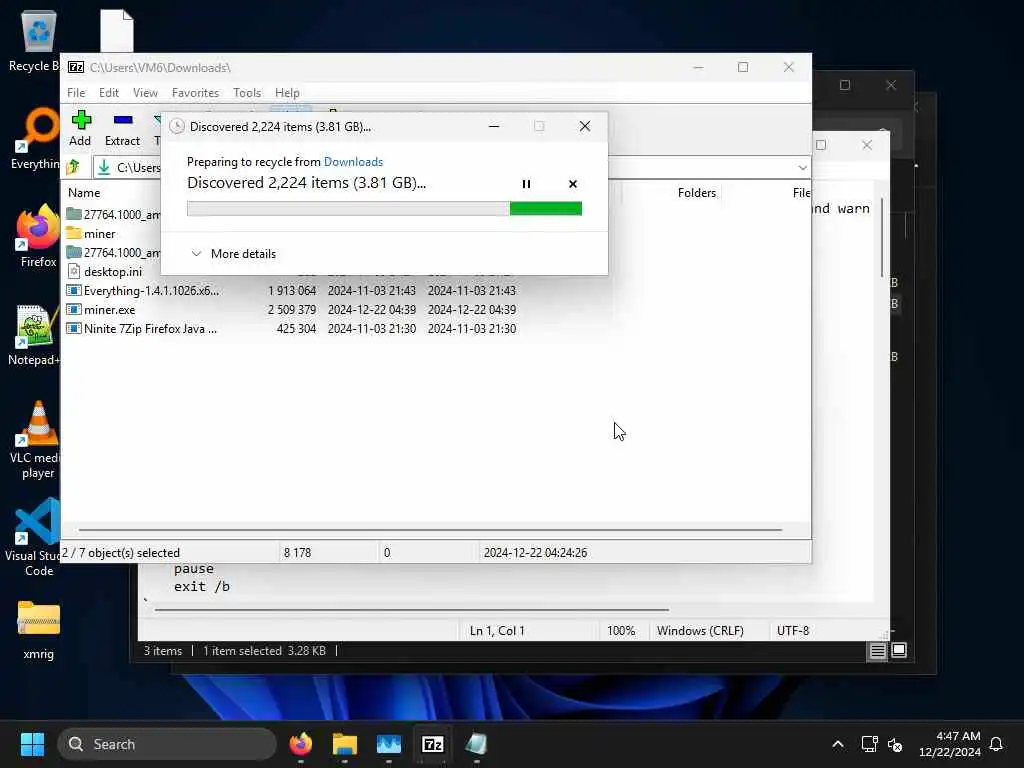Minimize the recycle progress dialog
The height and width of the screenshot is (768, 1024).
pos(494,127)
